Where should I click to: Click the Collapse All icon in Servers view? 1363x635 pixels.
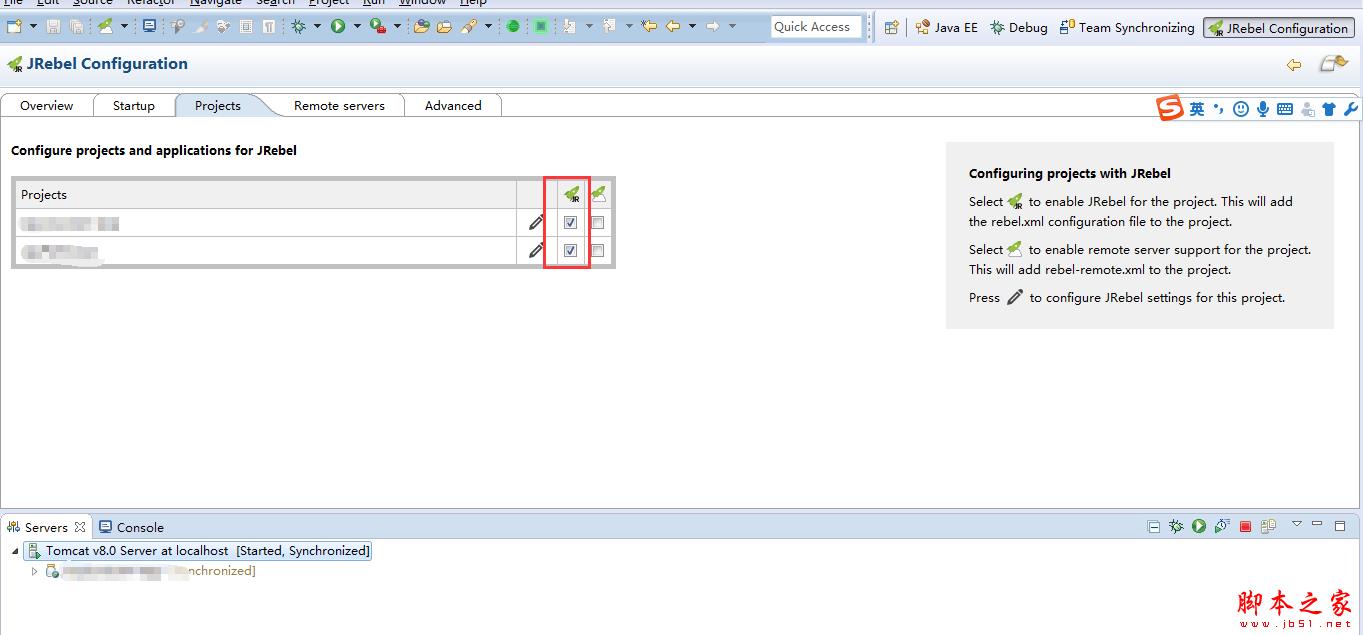pyautogui.click(x=1153, y=526)
